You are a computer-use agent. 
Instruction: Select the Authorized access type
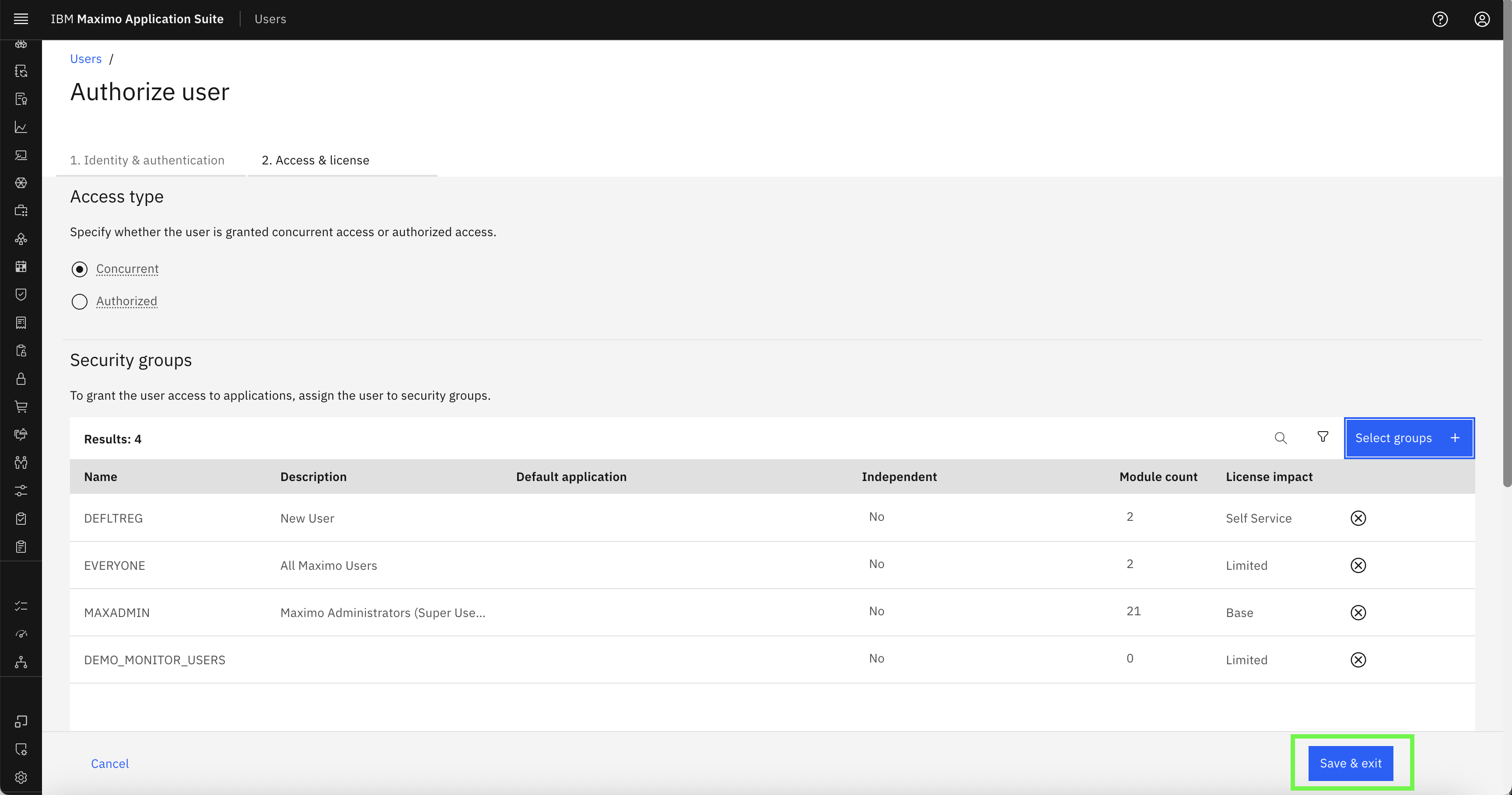point(79,302)
